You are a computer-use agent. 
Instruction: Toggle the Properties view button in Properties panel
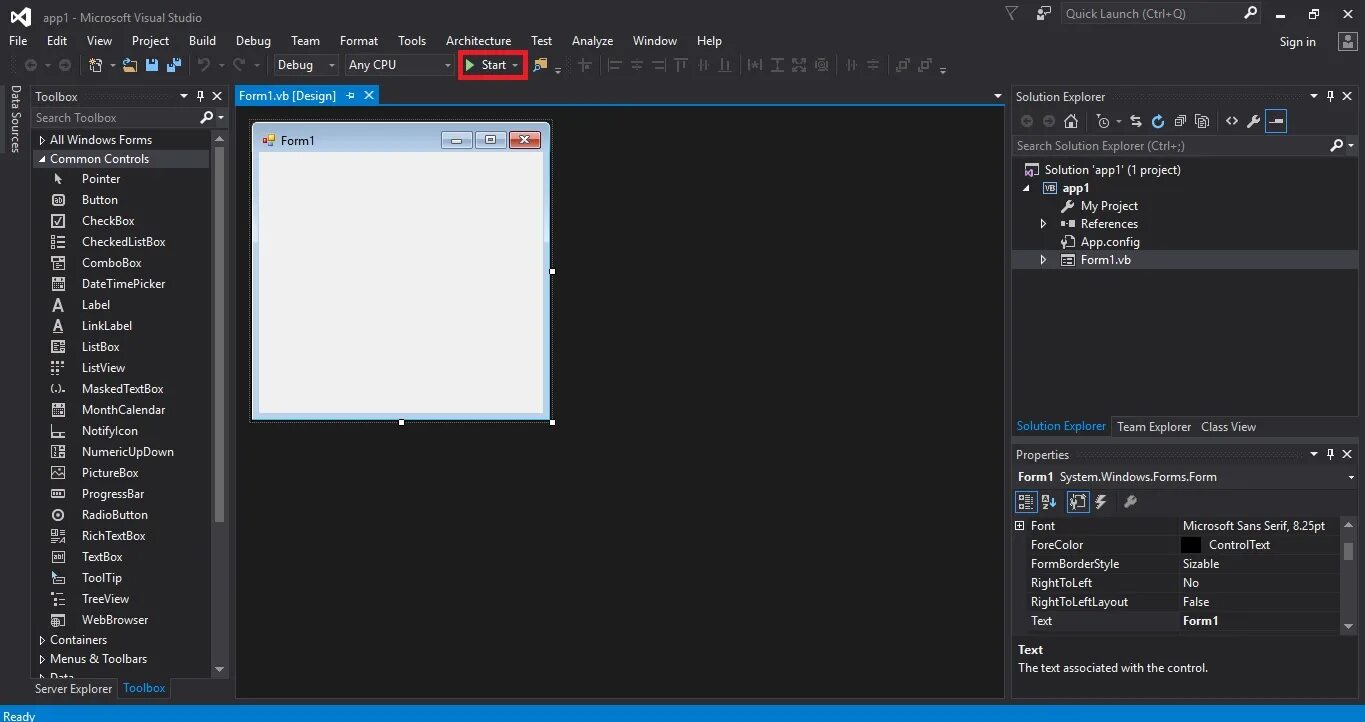coord(1077,502)
